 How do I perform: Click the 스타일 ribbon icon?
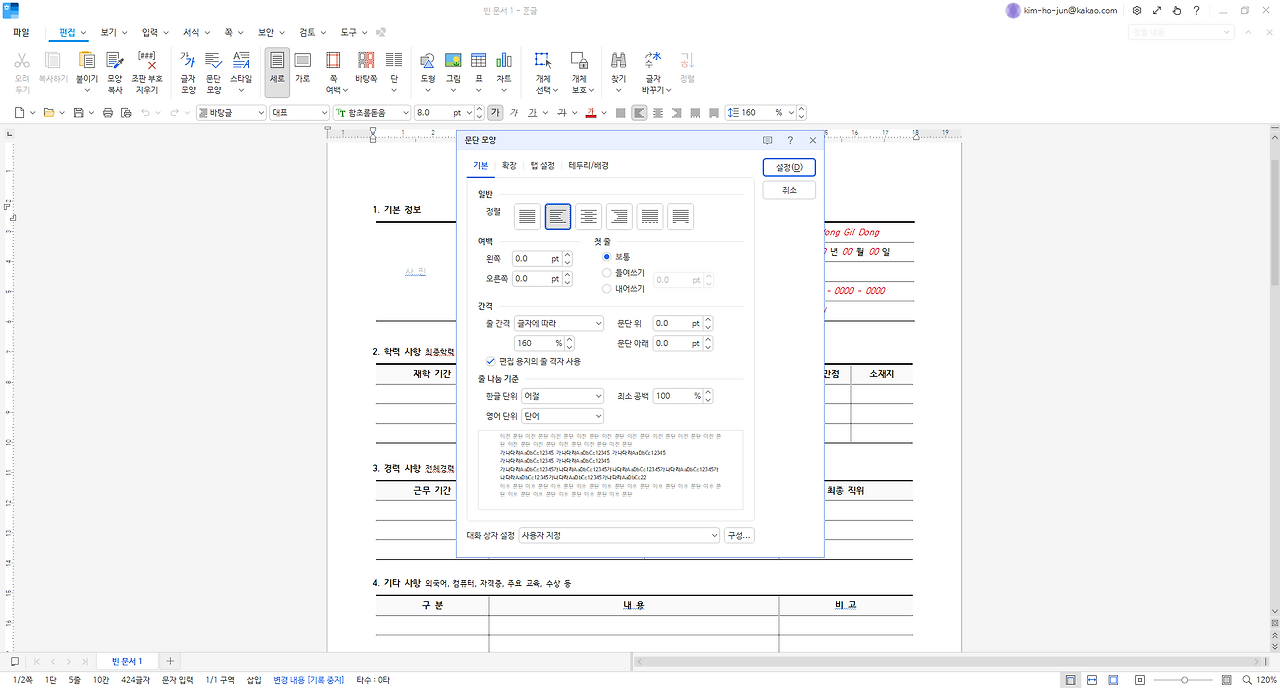pyautogui.click(x=241, y=71)
